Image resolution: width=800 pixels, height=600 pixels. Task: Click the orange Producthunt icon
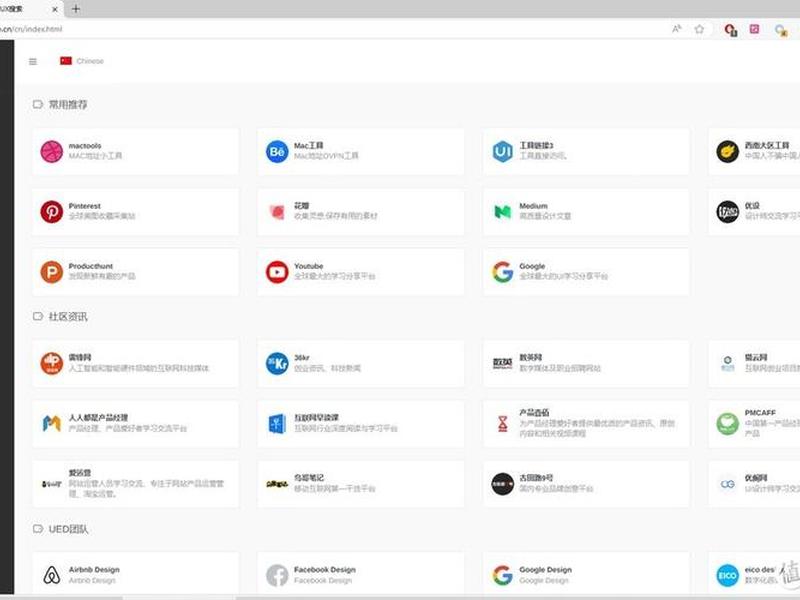[52, 272]
